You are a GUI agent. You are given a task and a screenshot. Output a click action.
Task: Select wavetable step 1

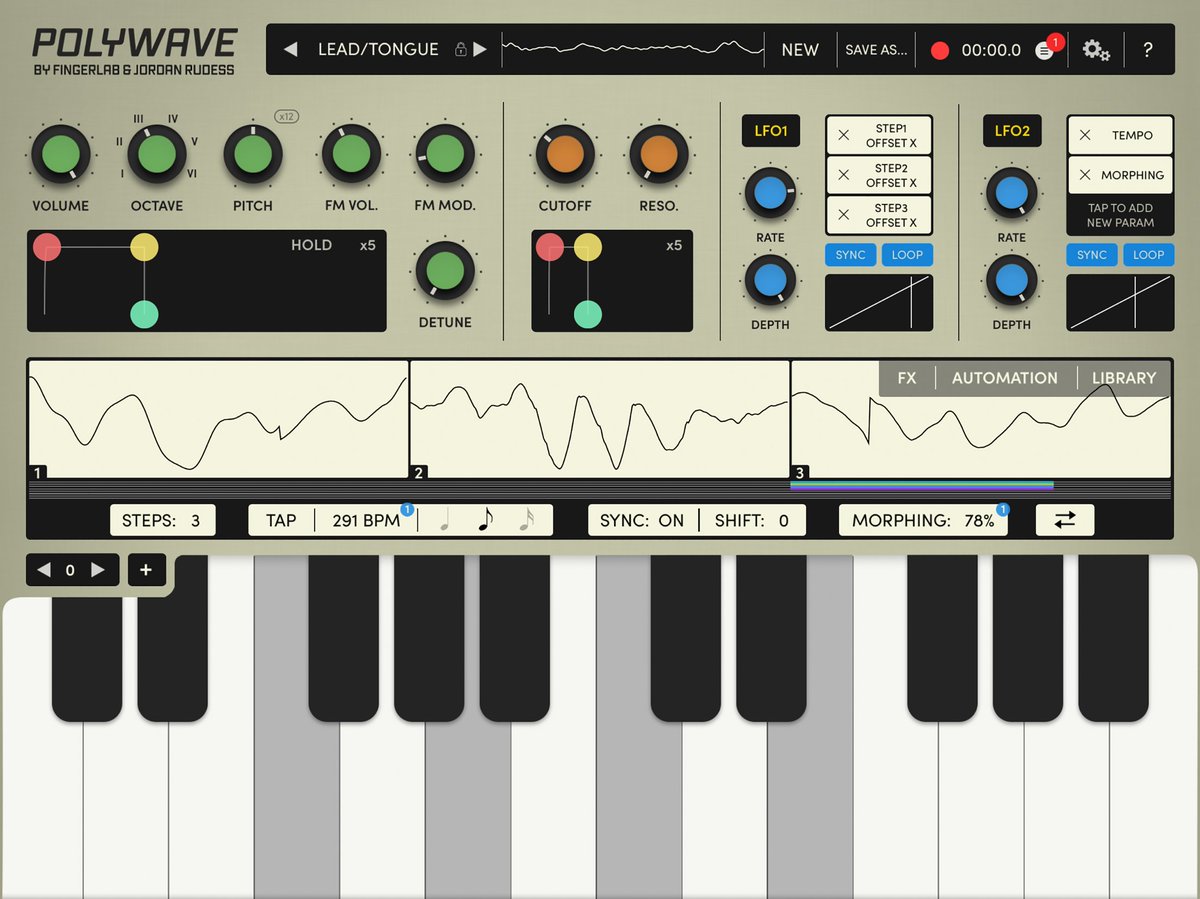coord(218,420)
